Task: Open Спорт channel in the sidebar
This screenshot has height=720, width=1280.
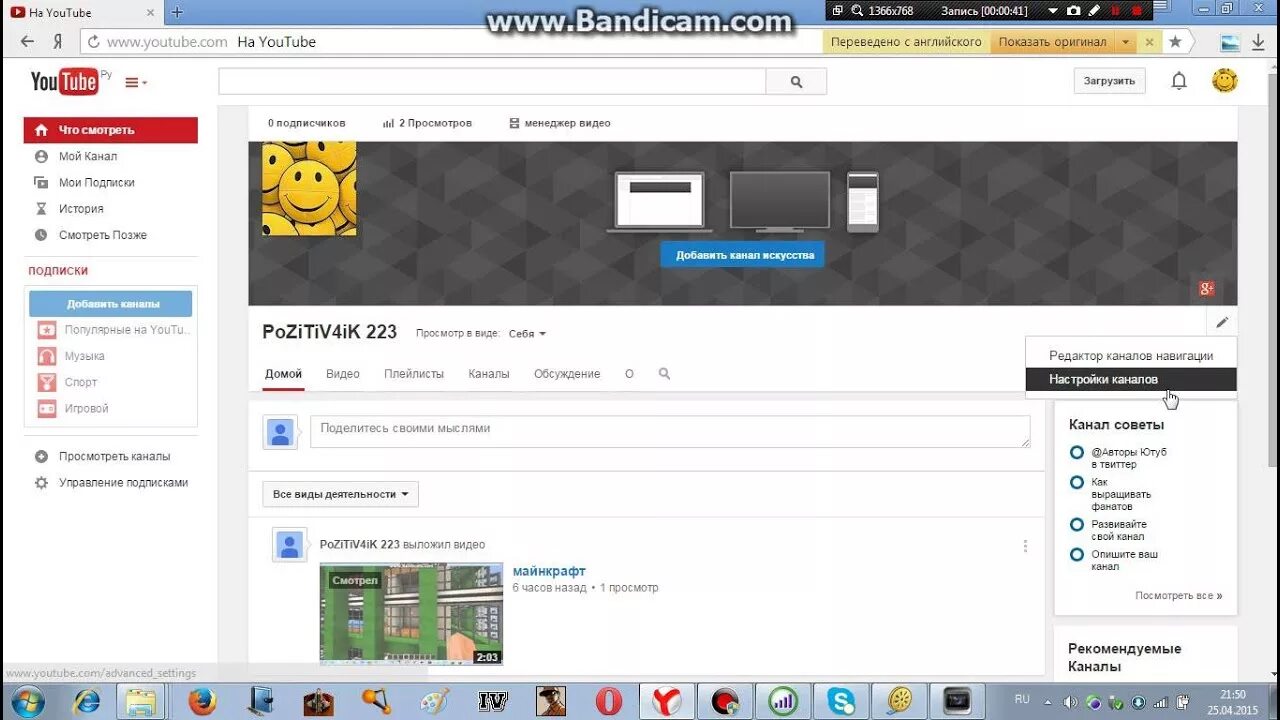Action: [x=81, y=382]
